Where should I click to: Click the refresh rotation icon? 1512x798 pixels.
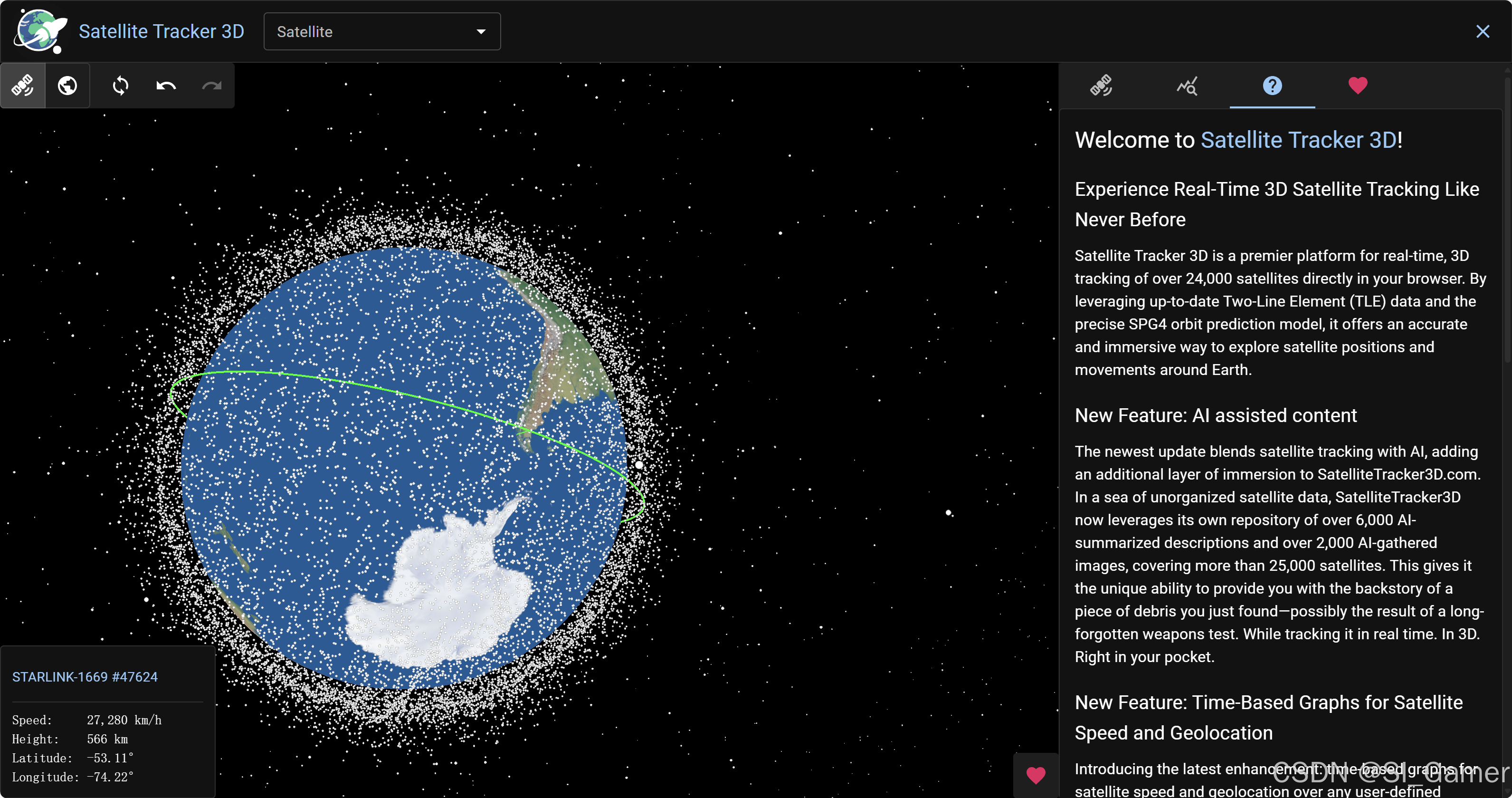(120, 86)
